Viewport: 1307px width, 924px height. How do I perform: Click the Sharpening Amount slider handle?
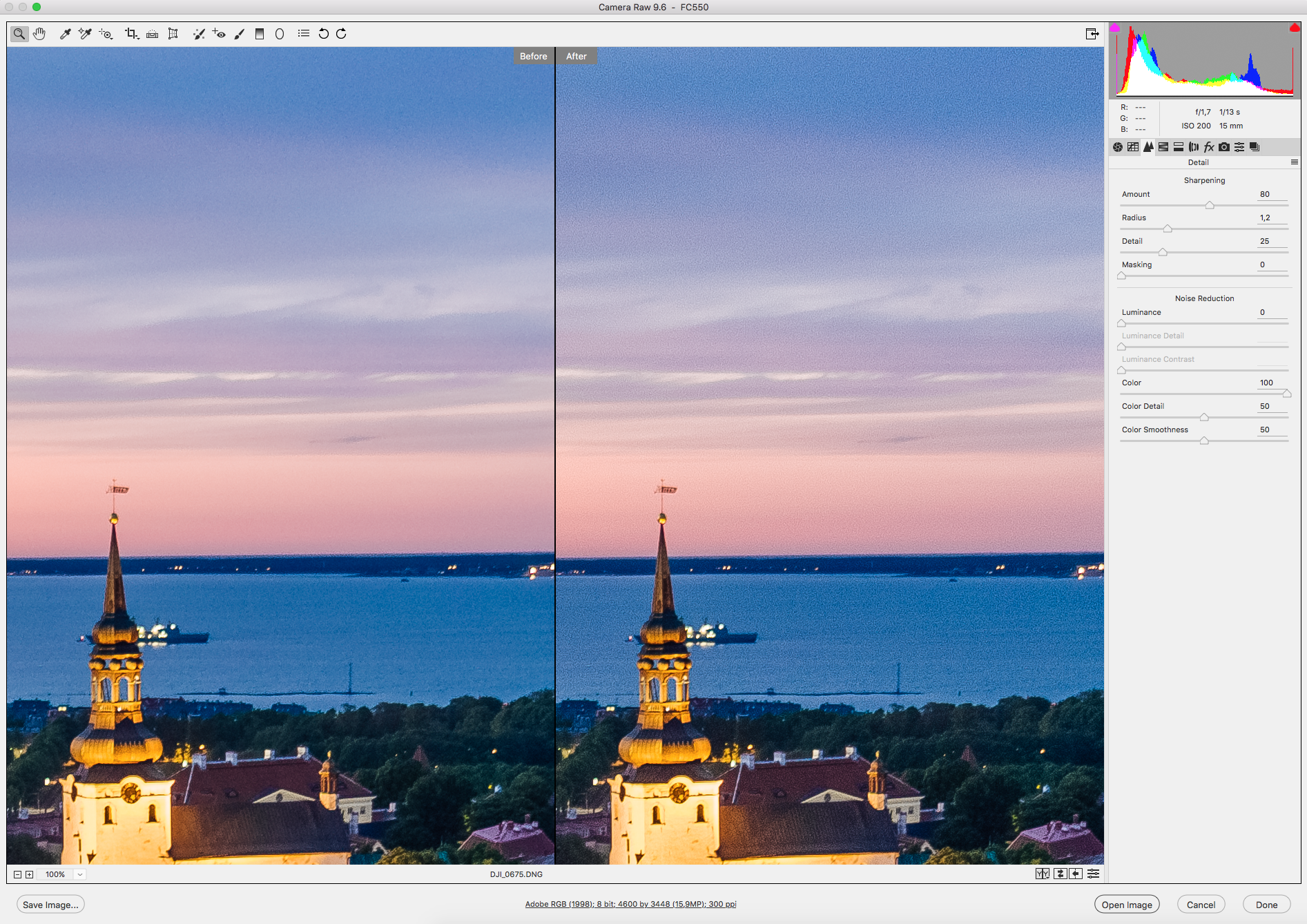click(x=1210, y=205)
